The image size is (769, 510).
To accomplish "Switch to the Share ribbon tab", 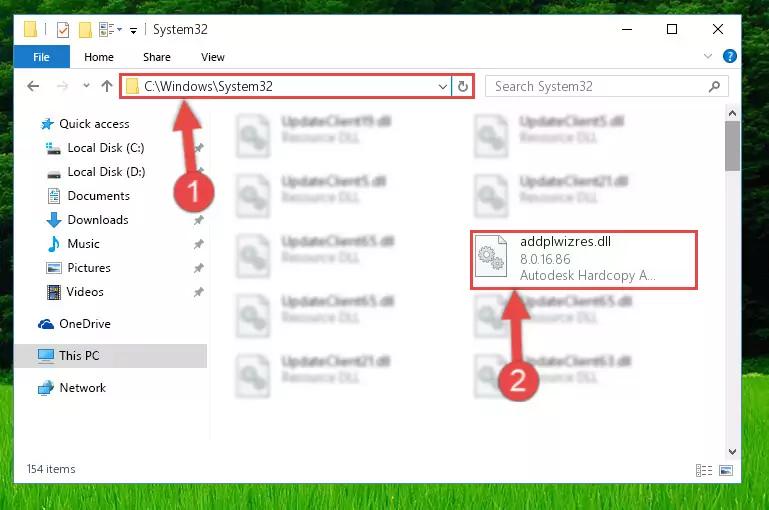I will (157, 57).
